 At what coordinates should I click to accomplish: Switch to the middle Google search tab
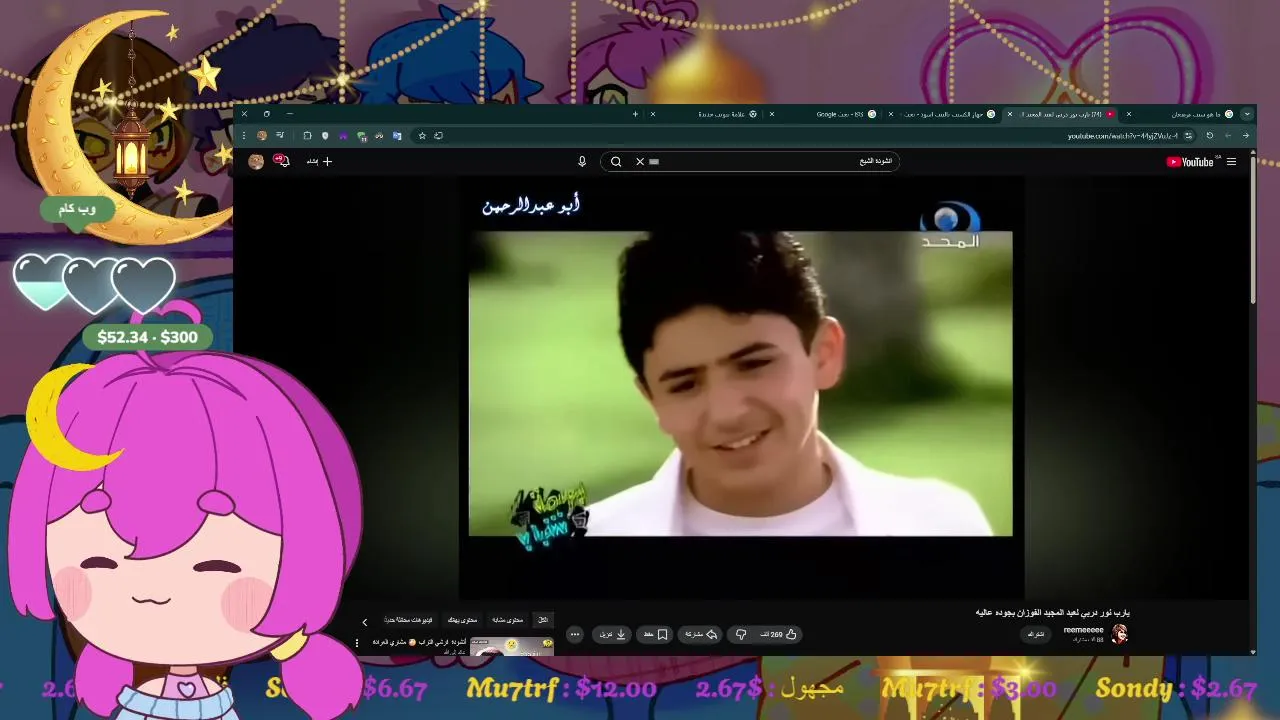tap(944, 114)
